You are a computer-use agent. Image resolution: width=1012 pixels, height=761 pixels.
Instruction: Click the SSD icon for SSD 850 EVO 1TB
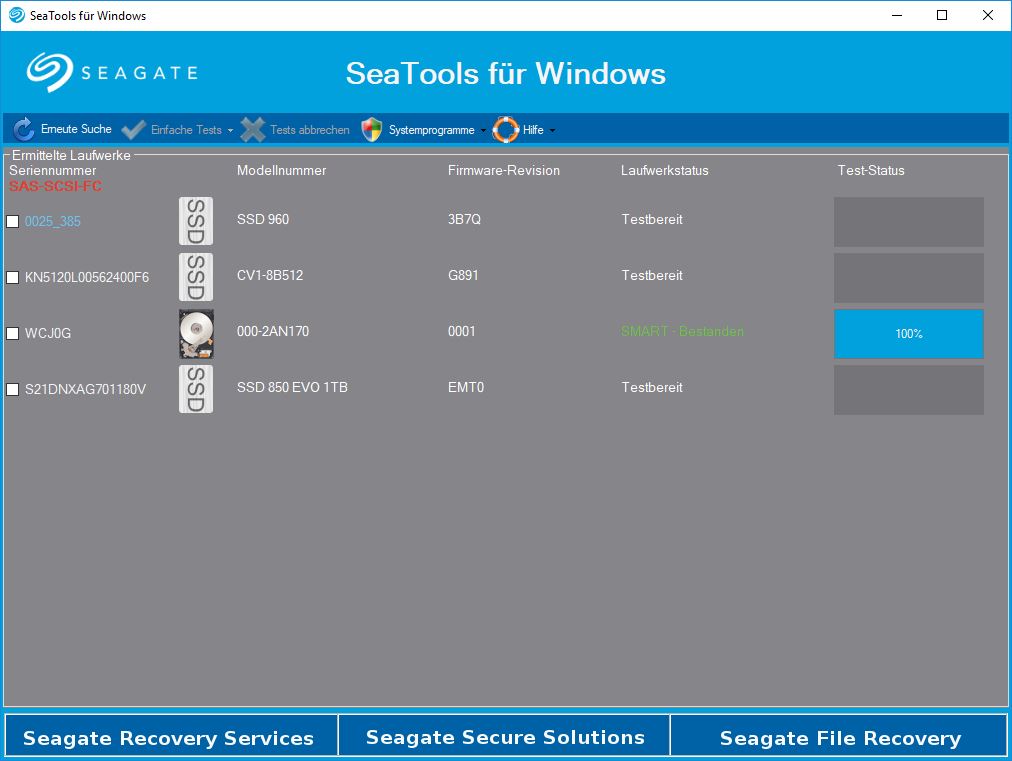pos(196,389)
